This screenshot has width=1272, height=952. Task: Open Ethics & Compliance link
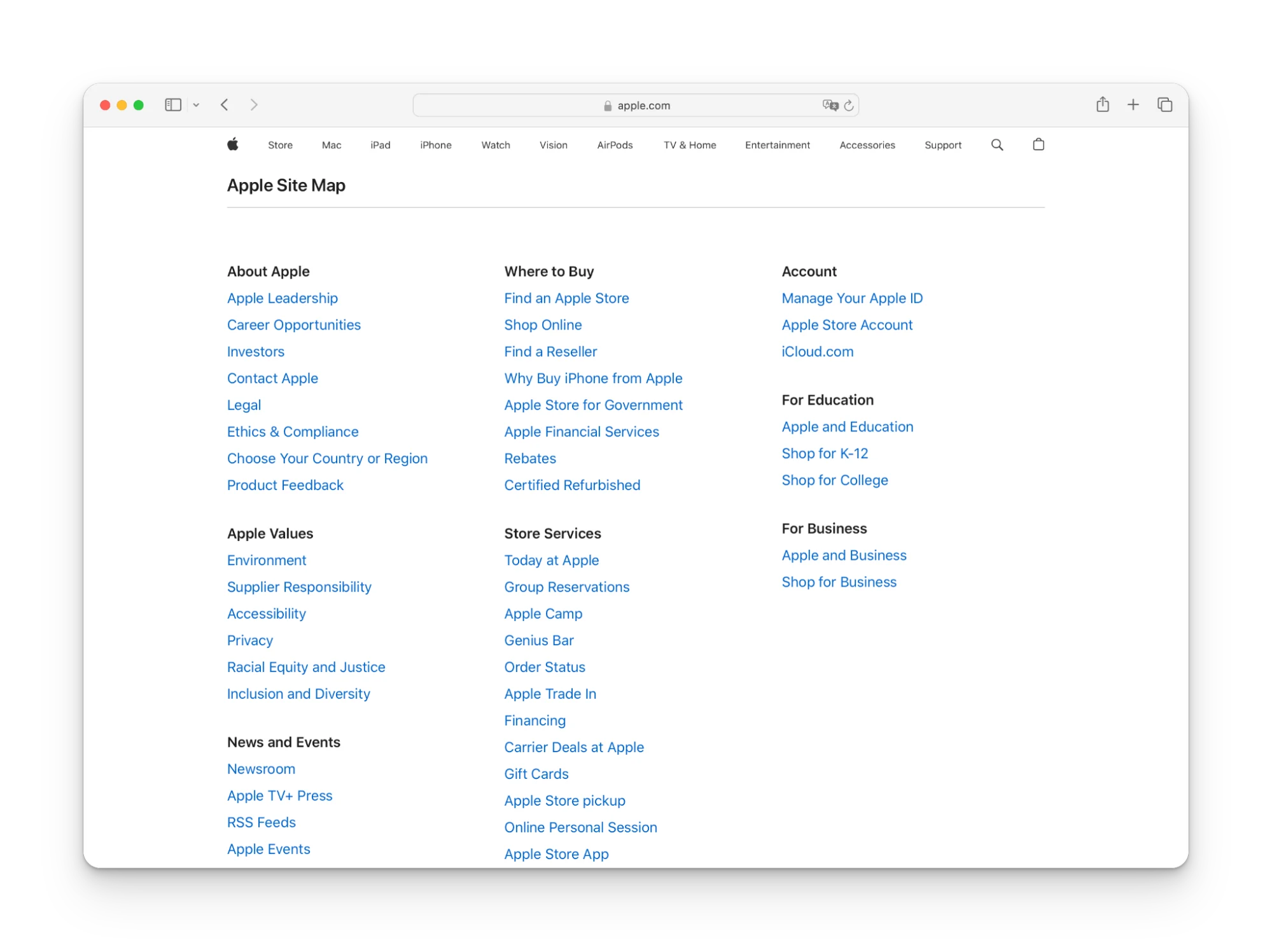293,431
